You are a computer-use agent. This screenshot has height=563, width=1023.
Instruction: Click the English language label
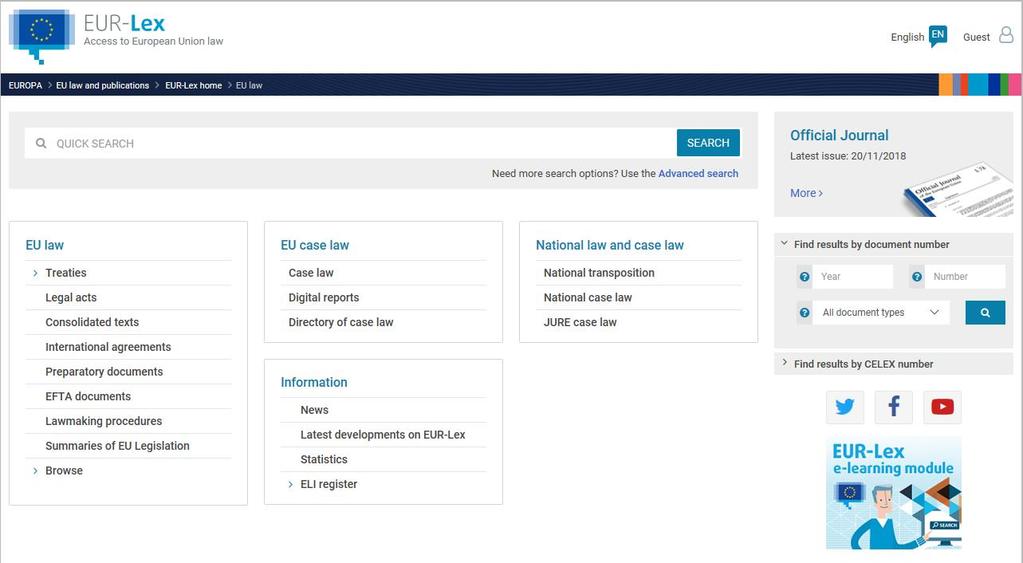(x=908, y=37)
